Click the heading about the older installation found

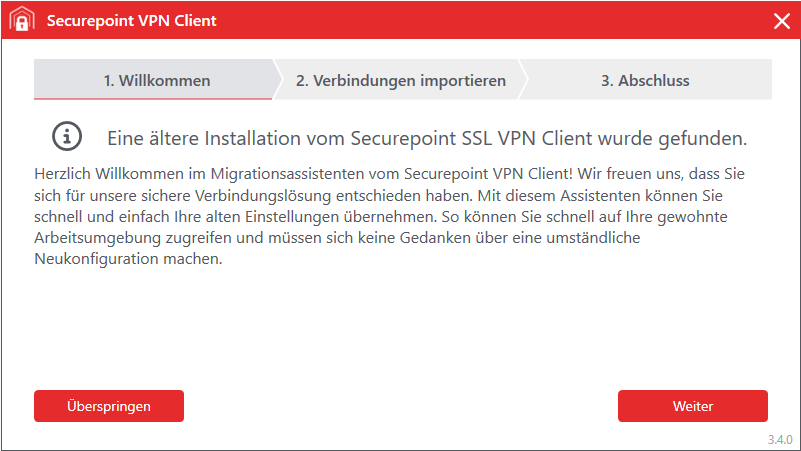[x=427, y=136]
